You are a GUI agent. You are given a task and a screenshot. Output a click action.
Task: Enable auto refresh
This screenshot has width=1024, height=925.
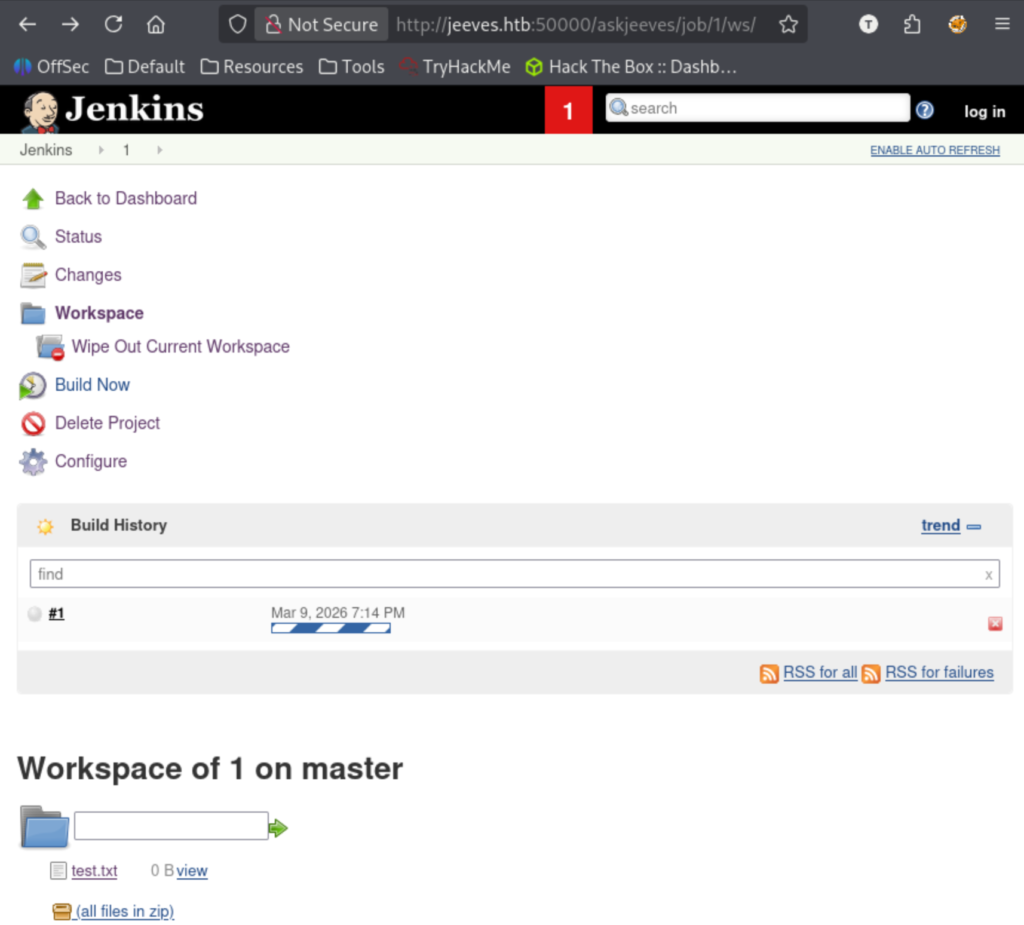point(934,150)
